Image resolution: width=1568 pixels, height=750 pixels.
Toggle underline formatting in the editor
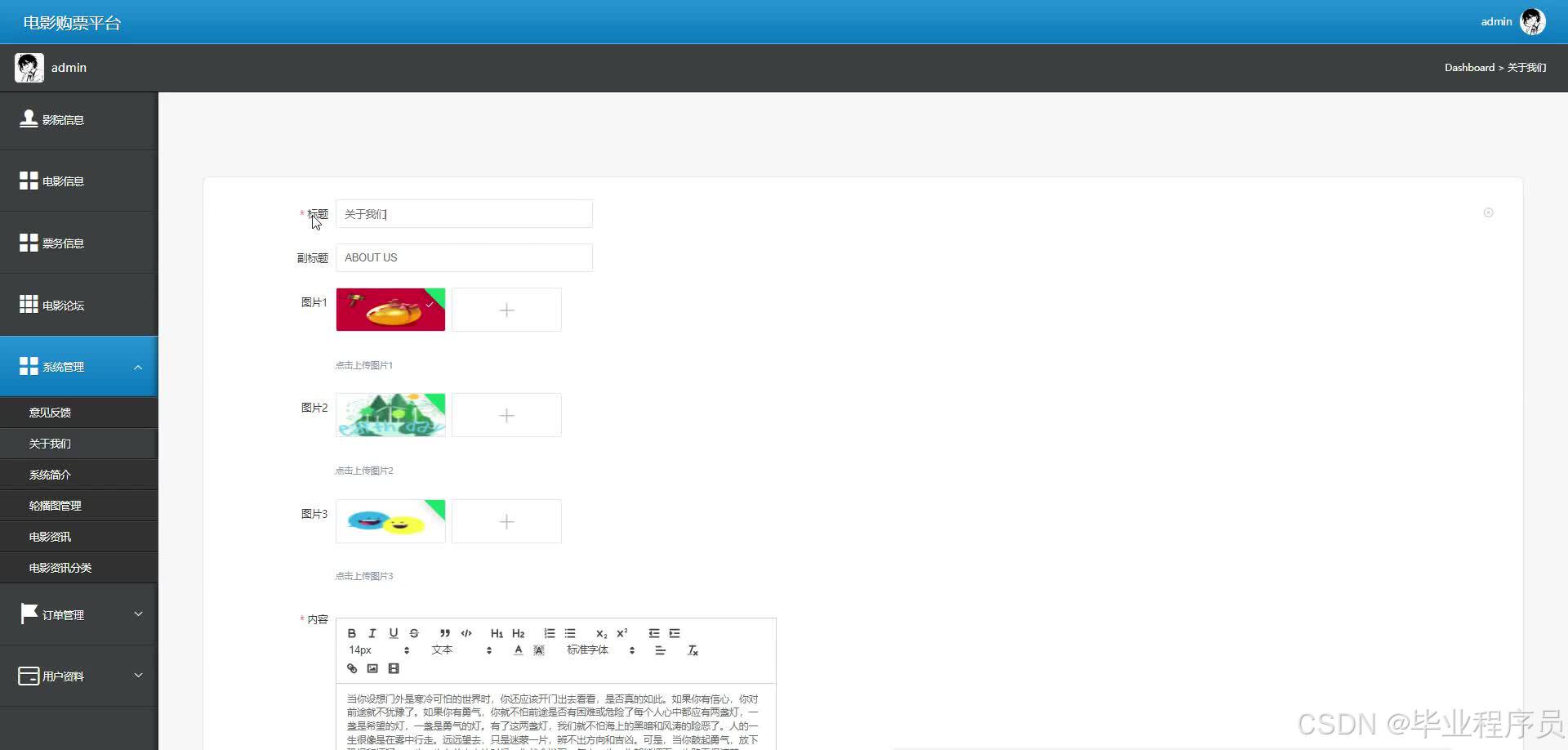coord(394,633)
